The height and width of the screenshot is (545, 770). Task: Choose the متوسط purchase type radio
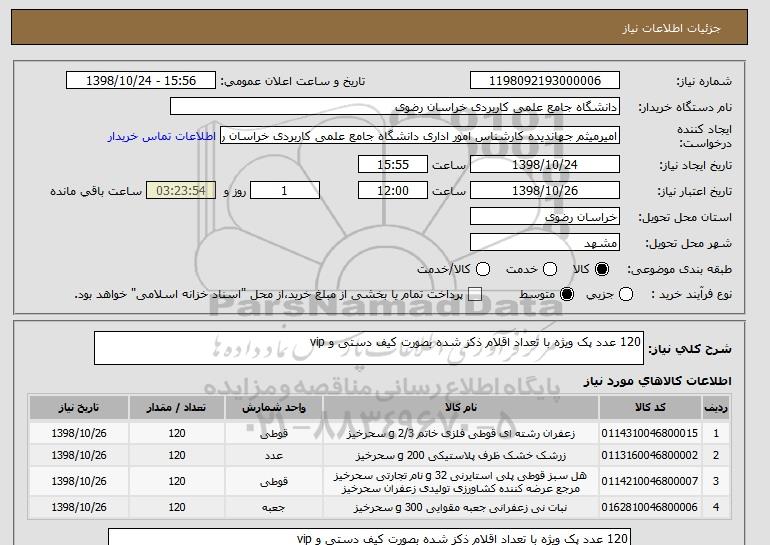[x=567, y=295]
